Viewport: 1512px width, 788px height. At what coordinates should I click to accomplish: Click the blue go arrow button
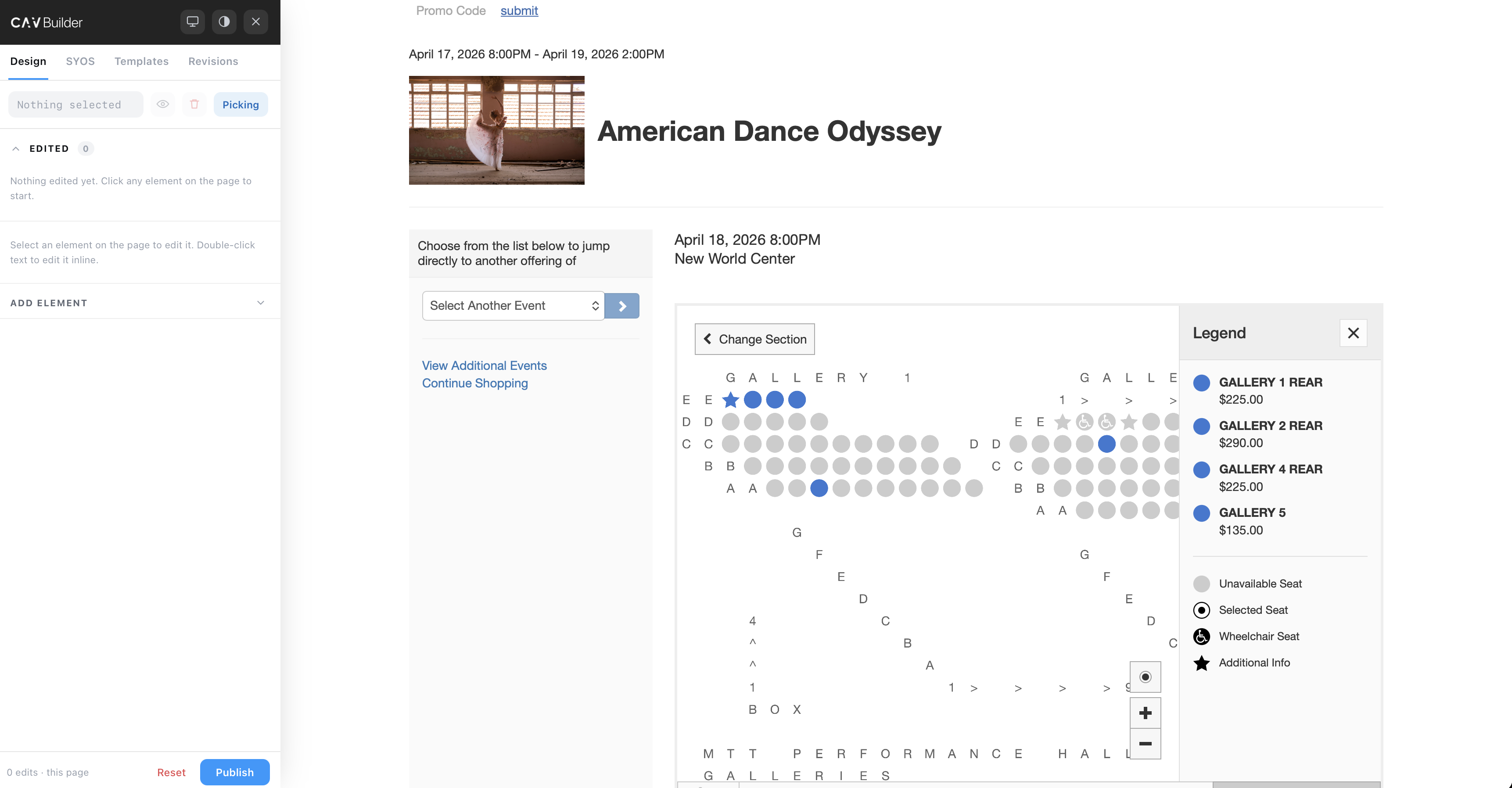(622, 306)
